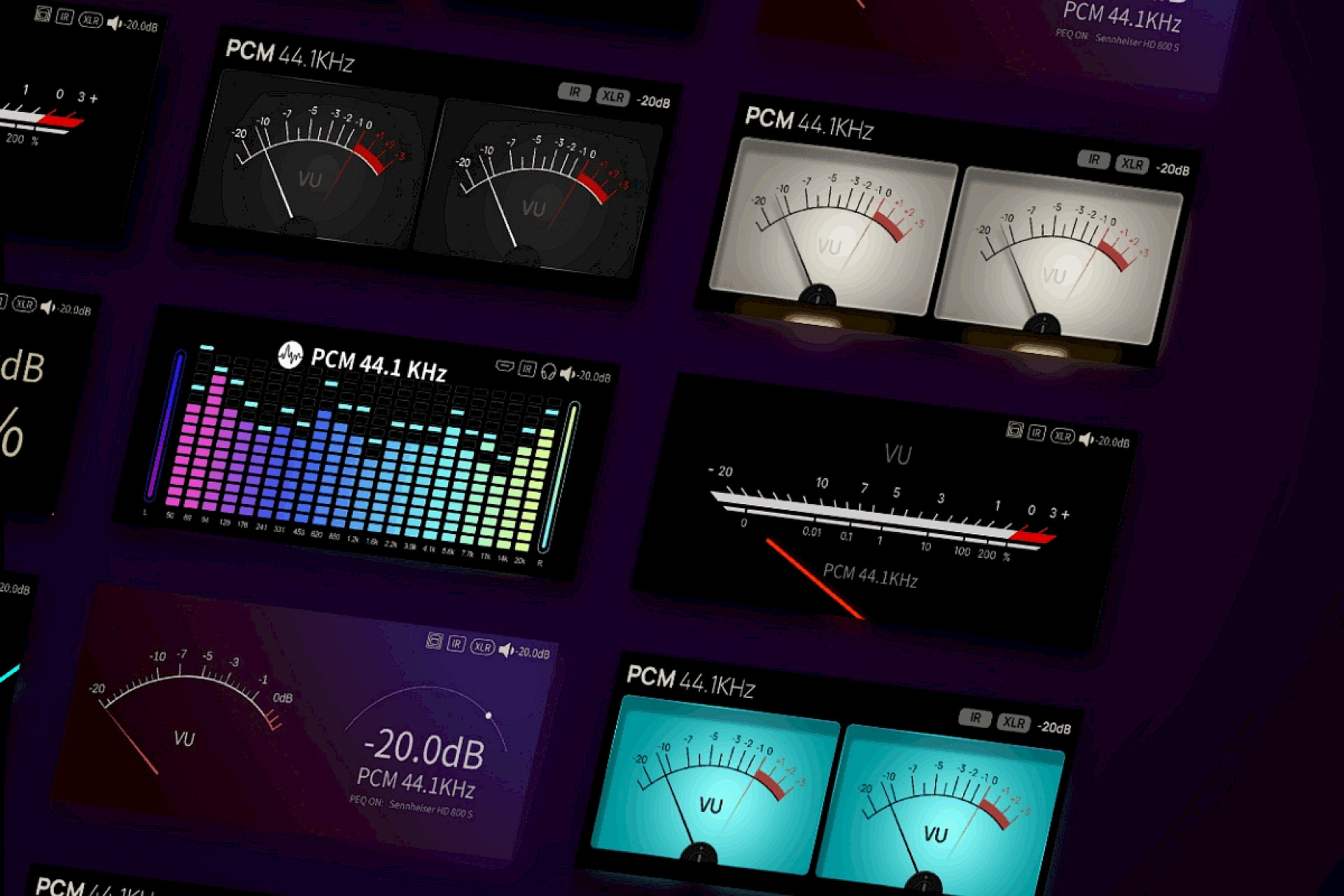The height and width of the screenshot is (896, 1344).
Task: Toggle the XLR badge on cream VU meter panel
Action: pos(1133,164)
